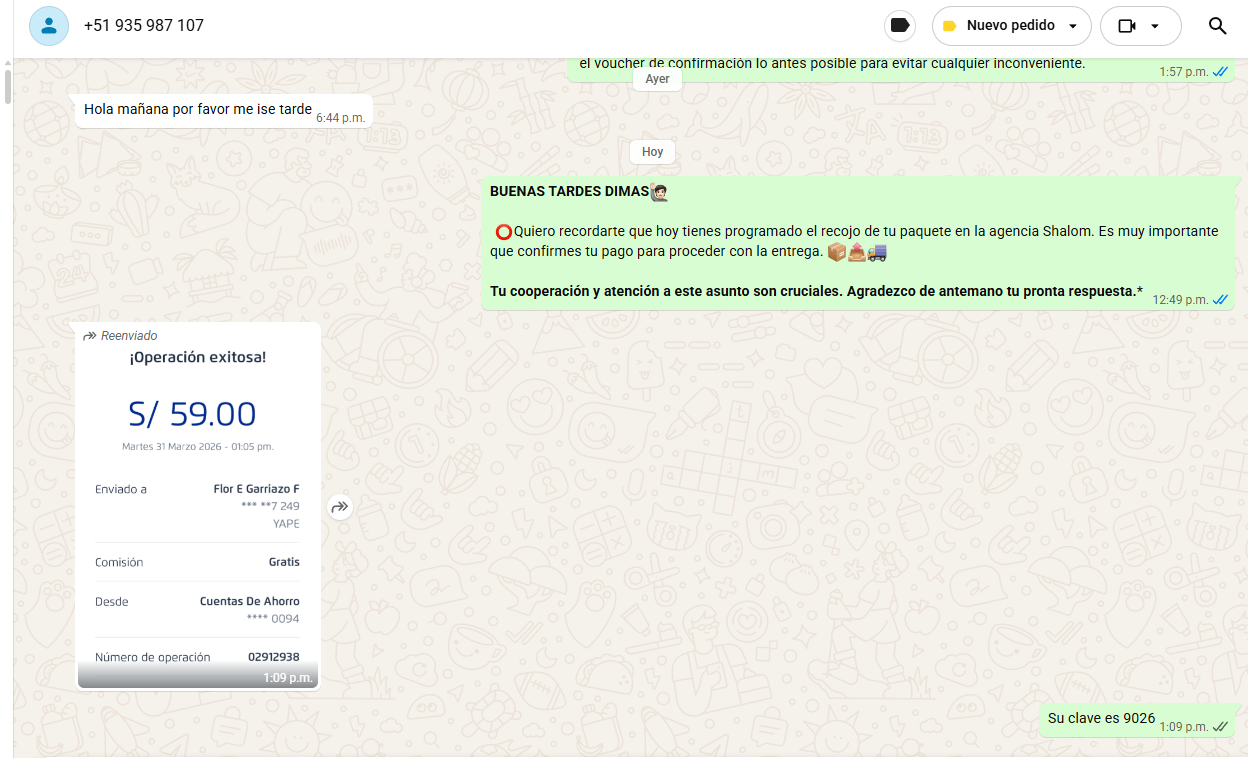Screen dimensions: 1248x758
Task: Click read ticks on 'Su clave es 9026'
Action: [1220, 727]
